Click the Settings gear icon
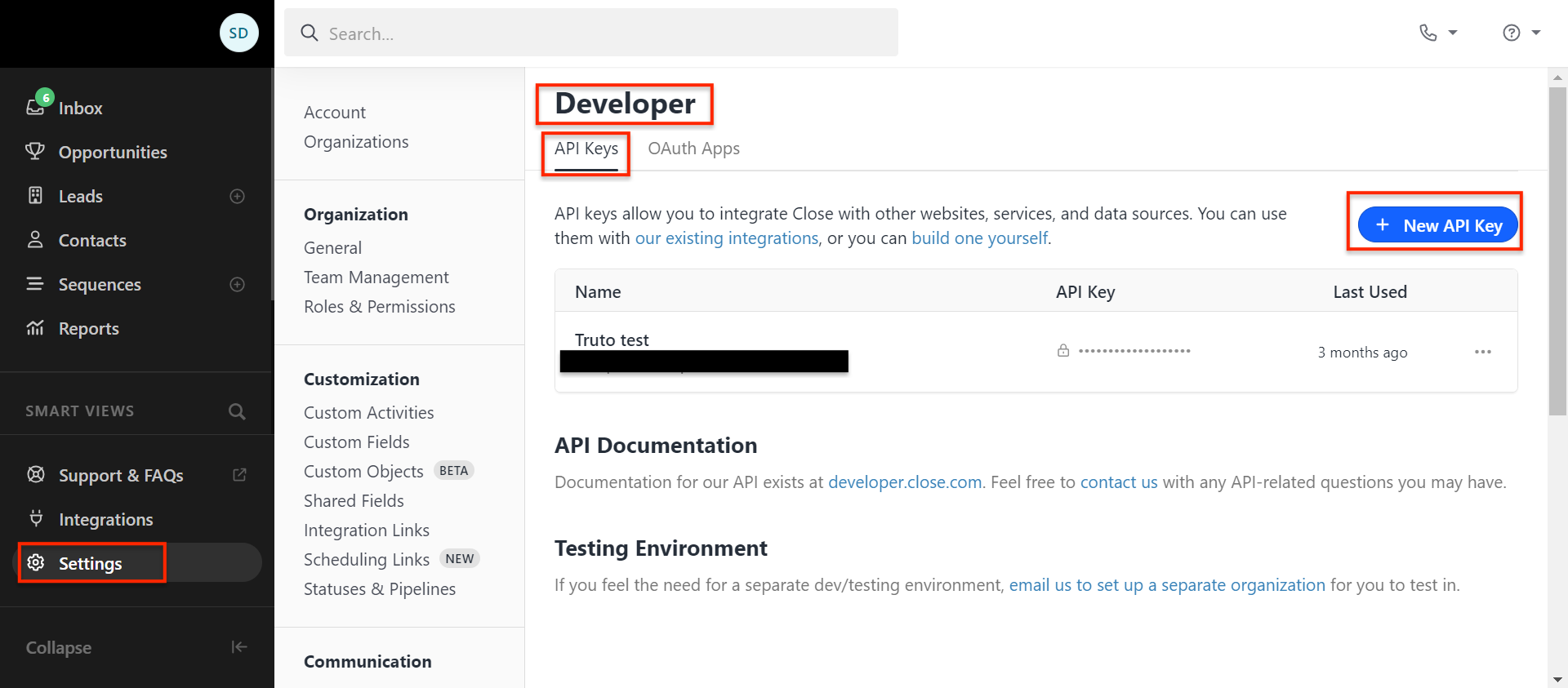Viewport: 1568px width, 688px height. pos(36,562)
